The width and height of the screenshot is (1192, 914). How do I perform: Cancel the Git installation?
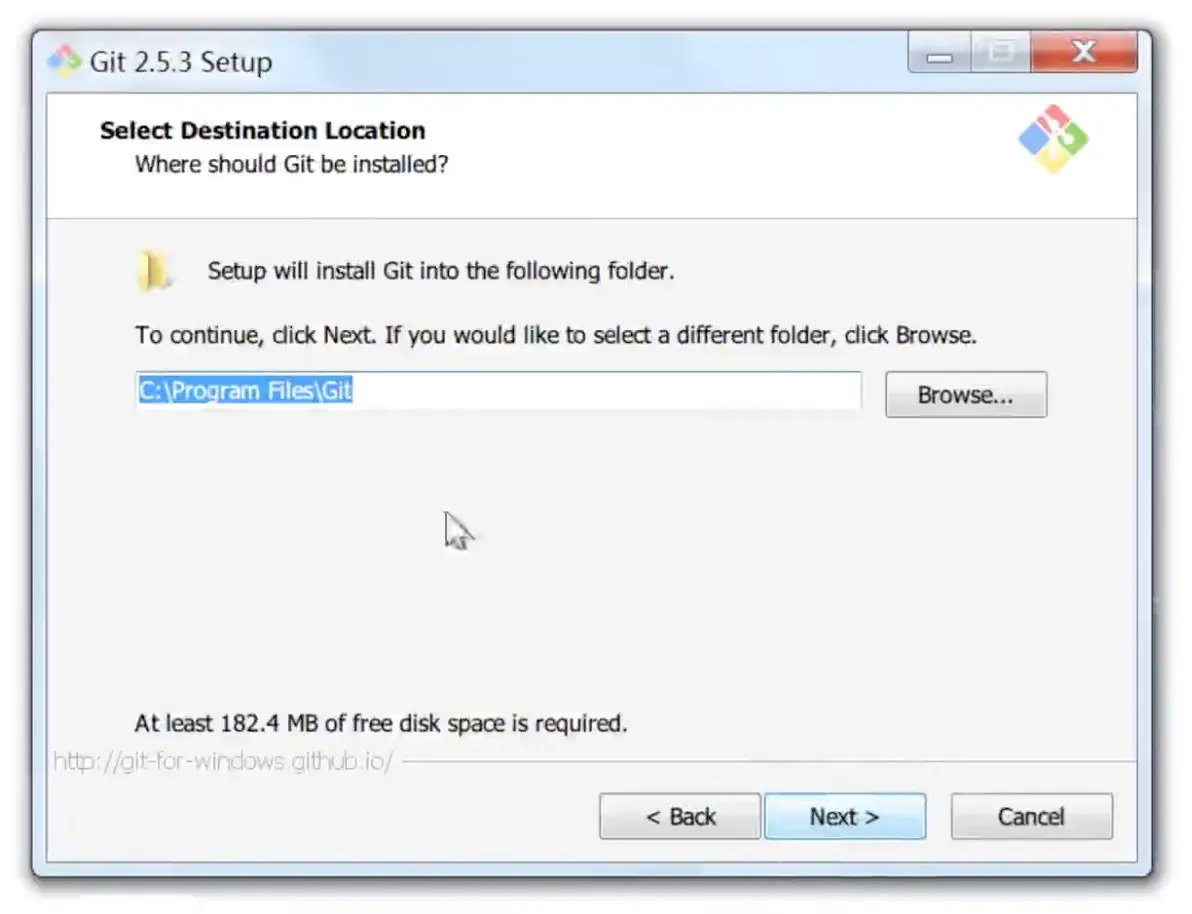(1031, 817)
